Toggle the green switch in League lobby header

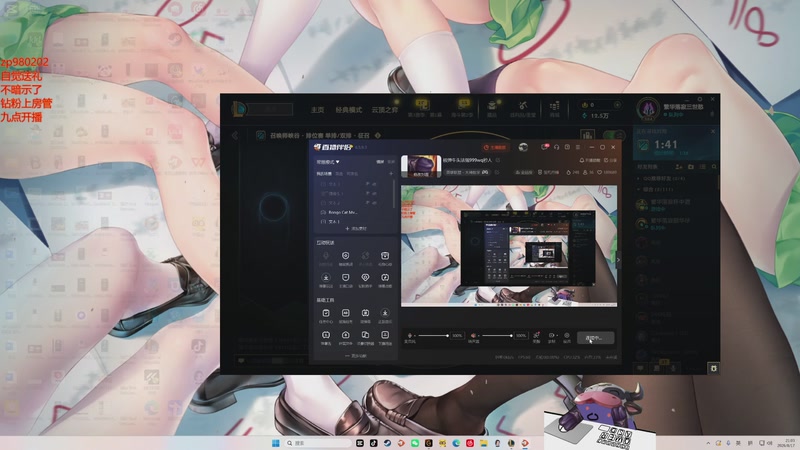614,135
